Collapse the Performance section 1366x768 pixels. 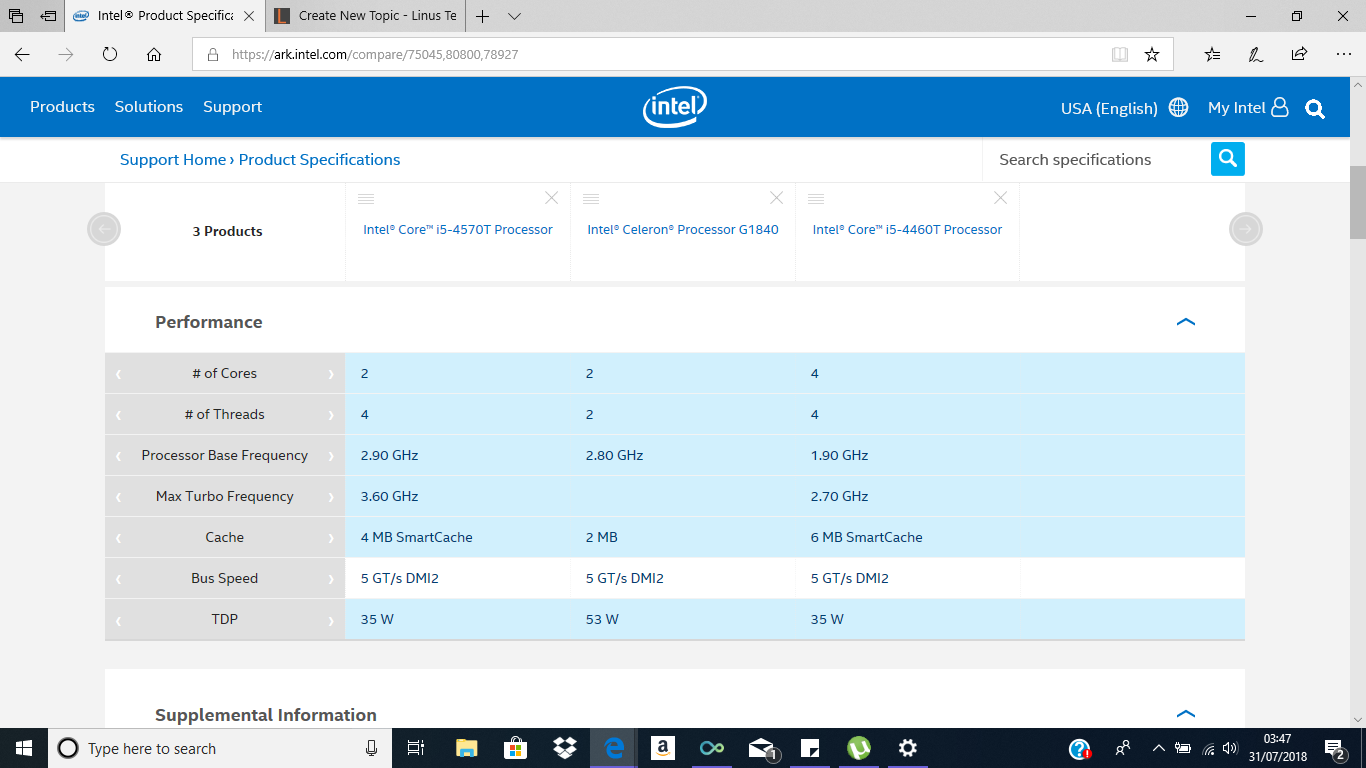1186,322
